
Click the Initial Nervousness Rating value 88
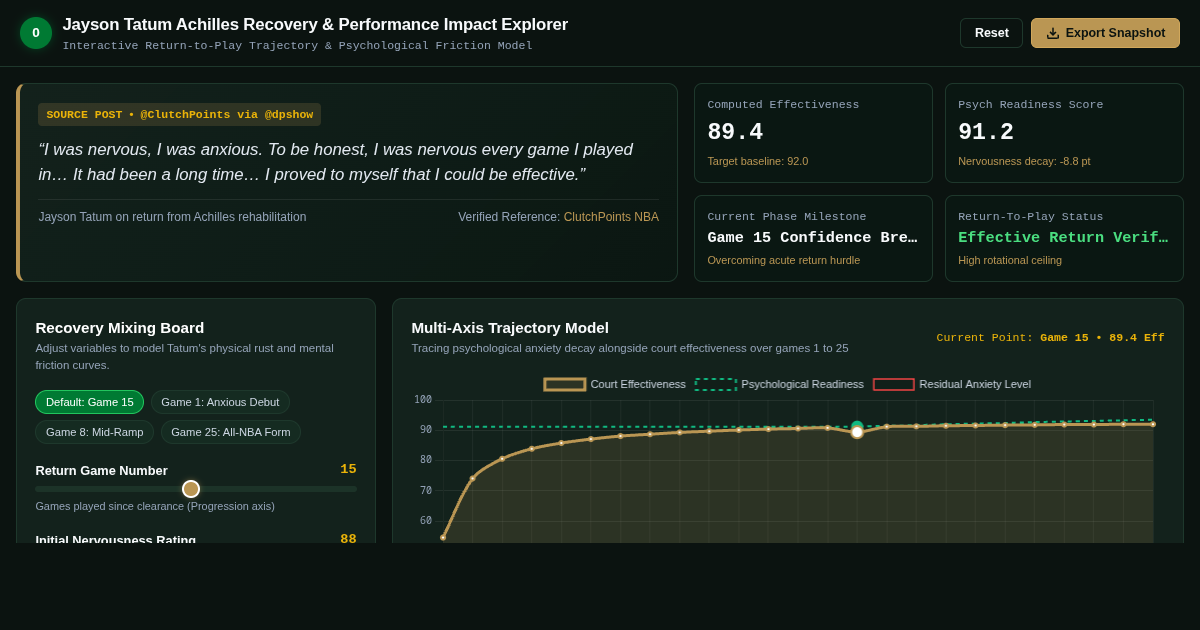[x=348, y=539]
